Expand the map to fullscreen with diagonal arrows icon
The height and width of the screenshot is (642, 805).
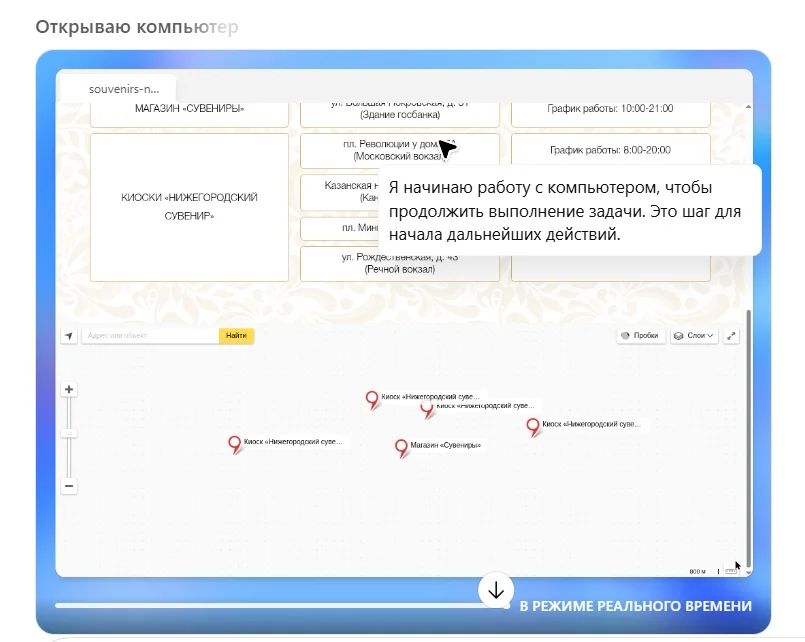pos(732,335)
